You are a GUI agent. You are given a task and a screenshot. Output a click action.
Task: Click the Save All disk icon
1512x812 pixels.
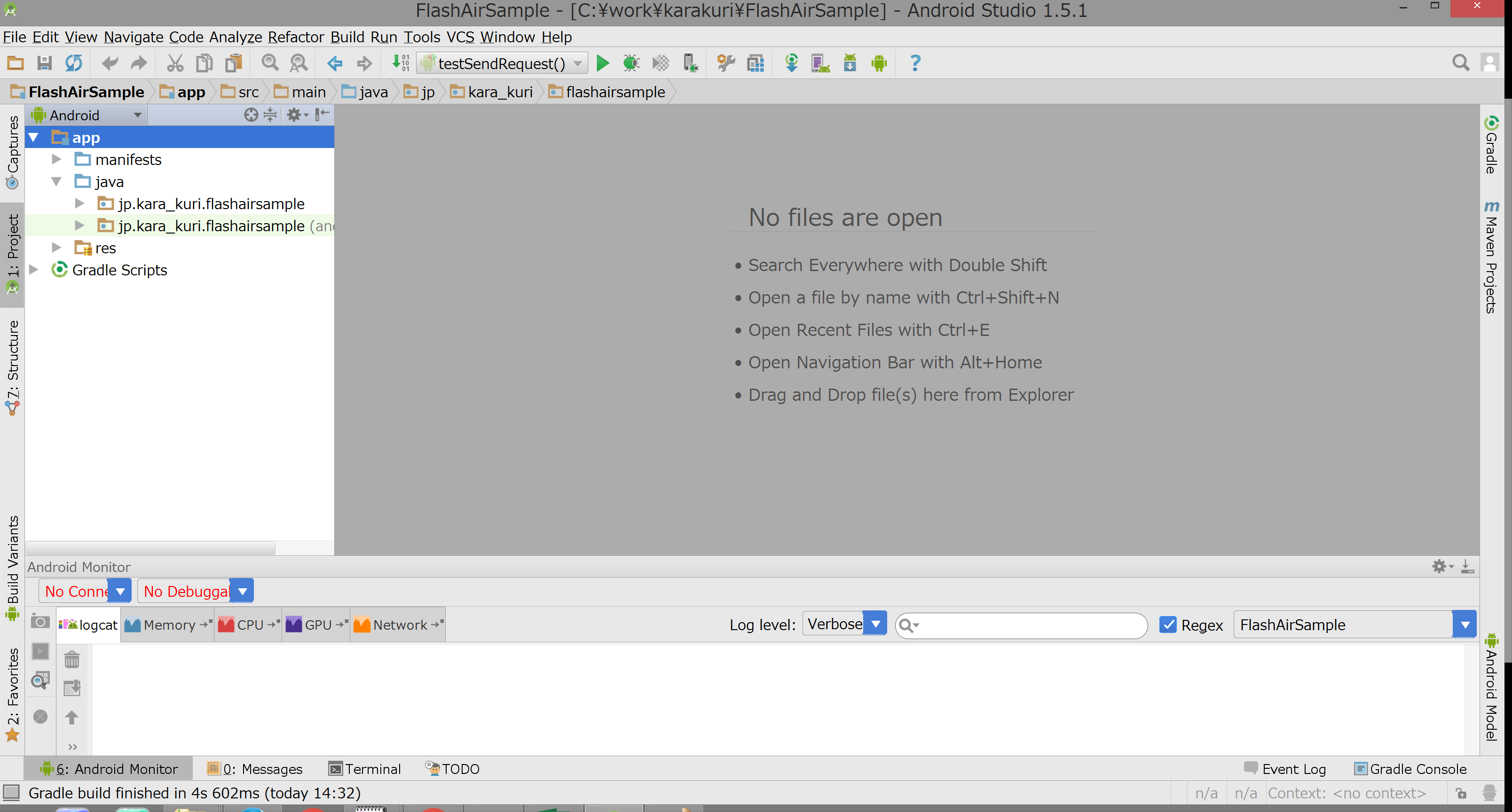(x=44, y=63)
